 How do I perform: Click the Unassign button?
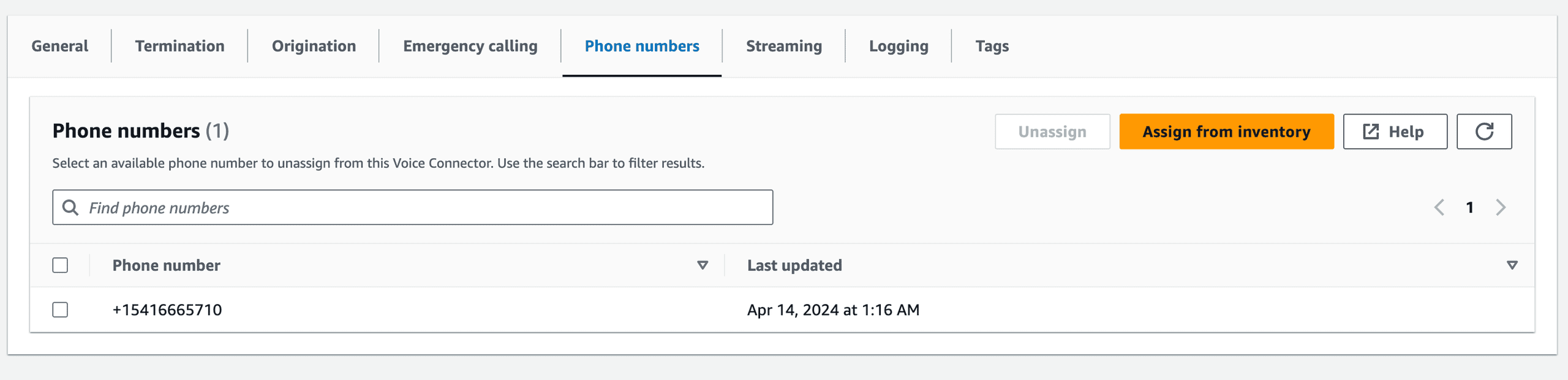coord(1052,131)
